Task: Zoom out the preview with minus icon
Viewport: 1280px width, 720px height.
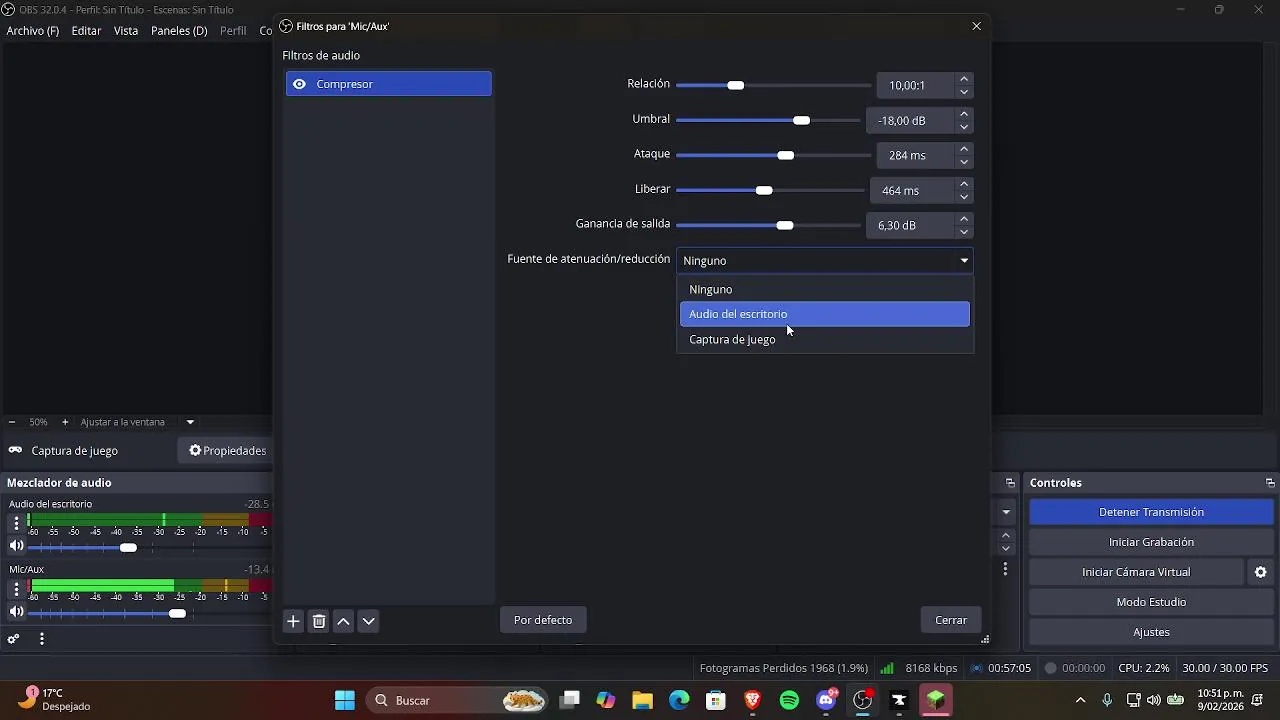Action: click(x=11, y=422)
